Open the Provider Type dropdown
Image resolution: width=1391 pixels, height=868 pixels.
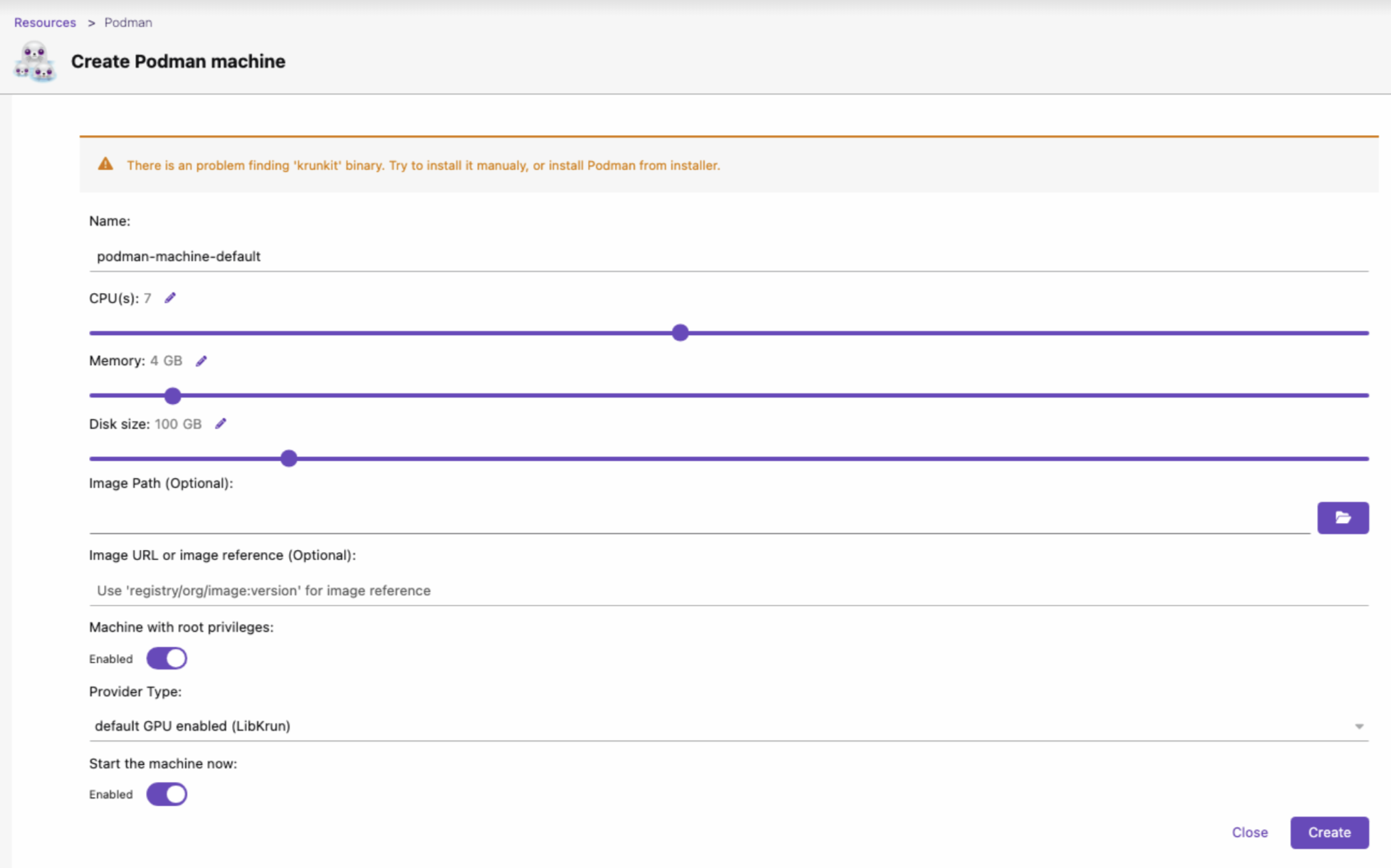(726, 726)
